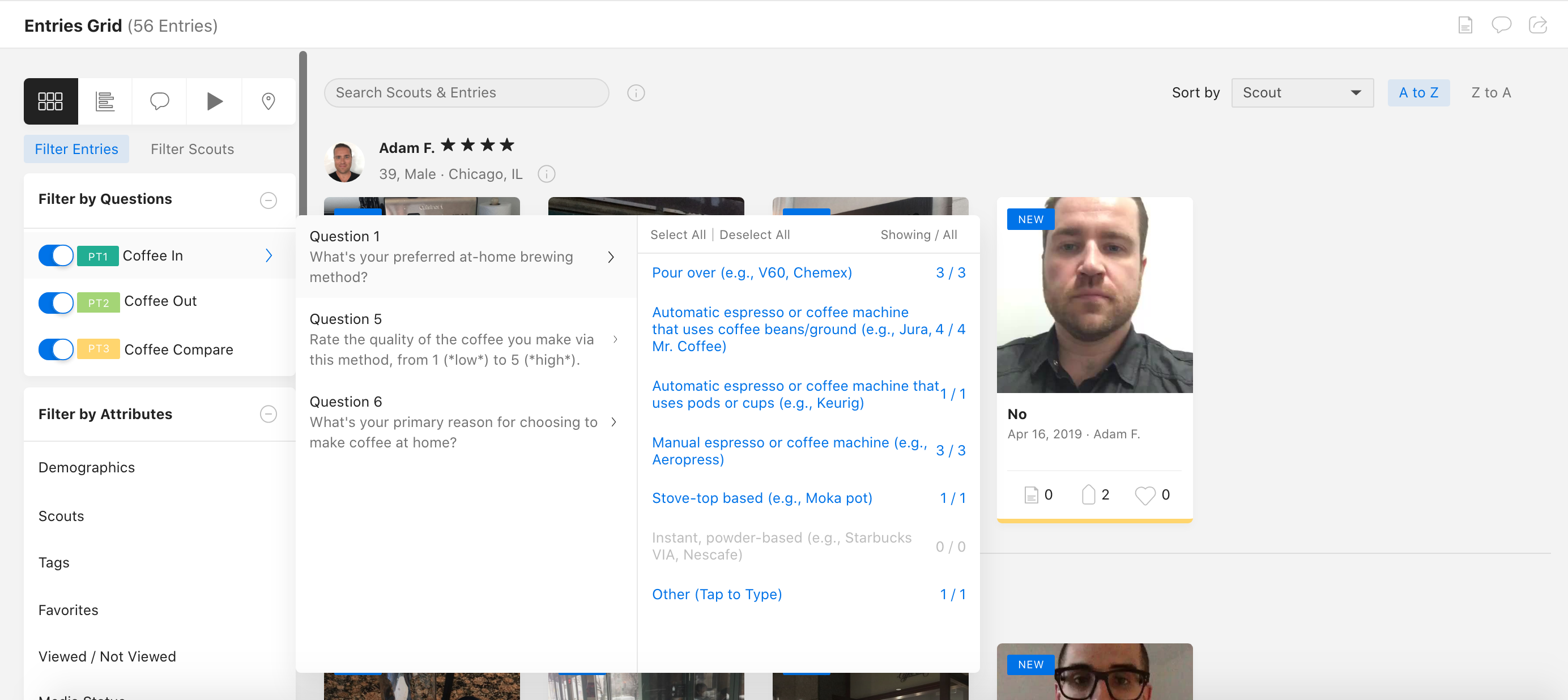Select the Other (Tap to Type) answer
This screenshot has height=700, width=1568.
click(x=808, y=594)
